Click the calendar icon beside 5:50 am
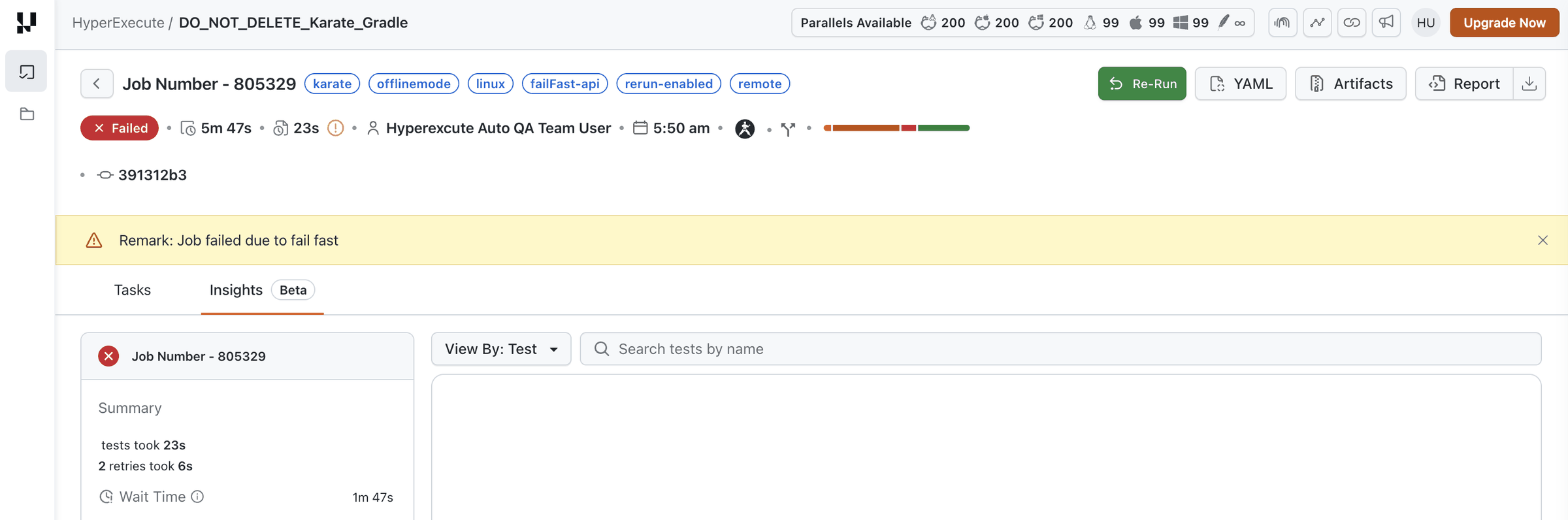 pyautogui.click(x=640, y=127)
